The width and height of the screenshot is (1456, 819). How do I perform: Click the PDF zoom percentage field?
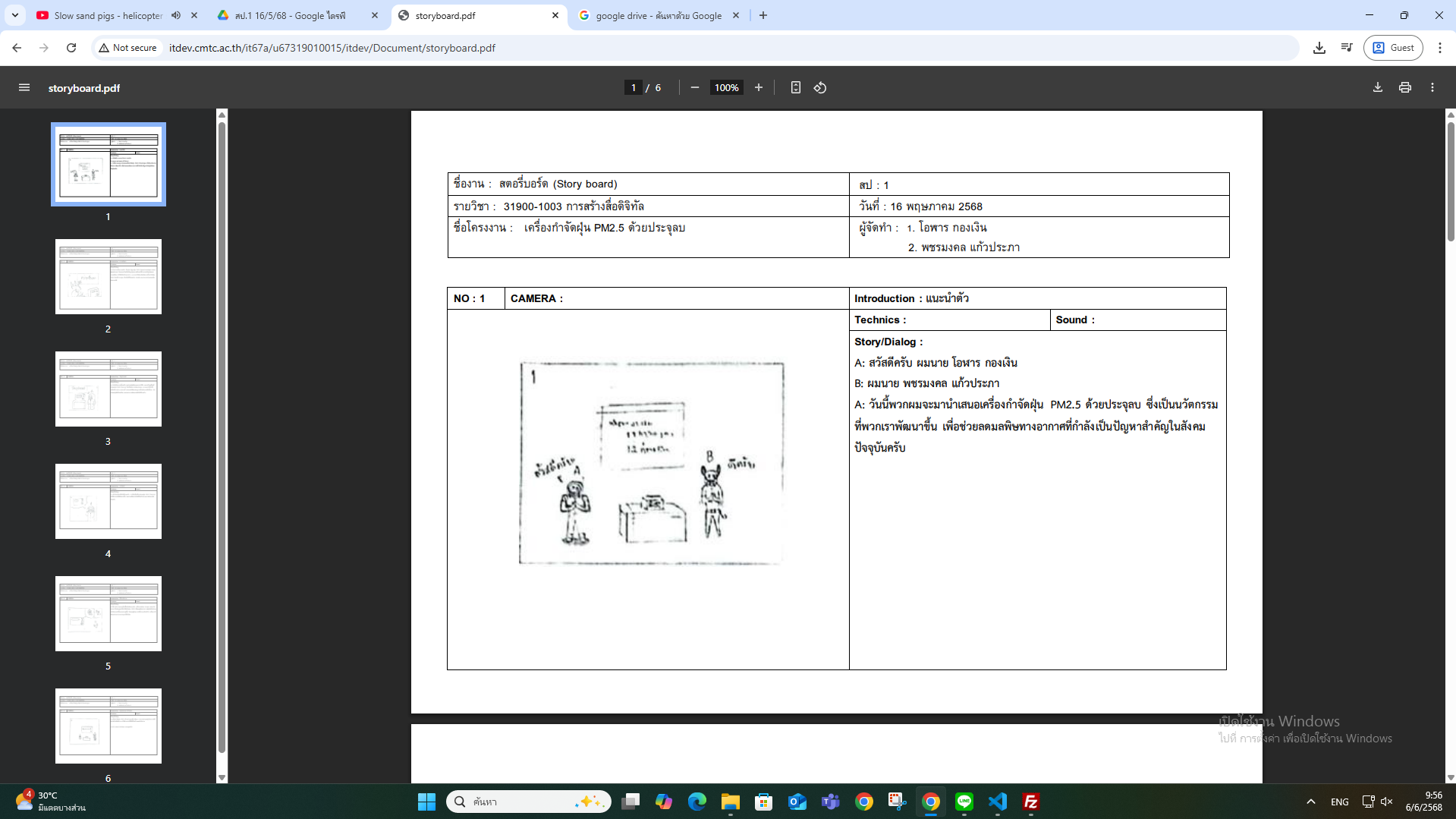tap(725, 87)
